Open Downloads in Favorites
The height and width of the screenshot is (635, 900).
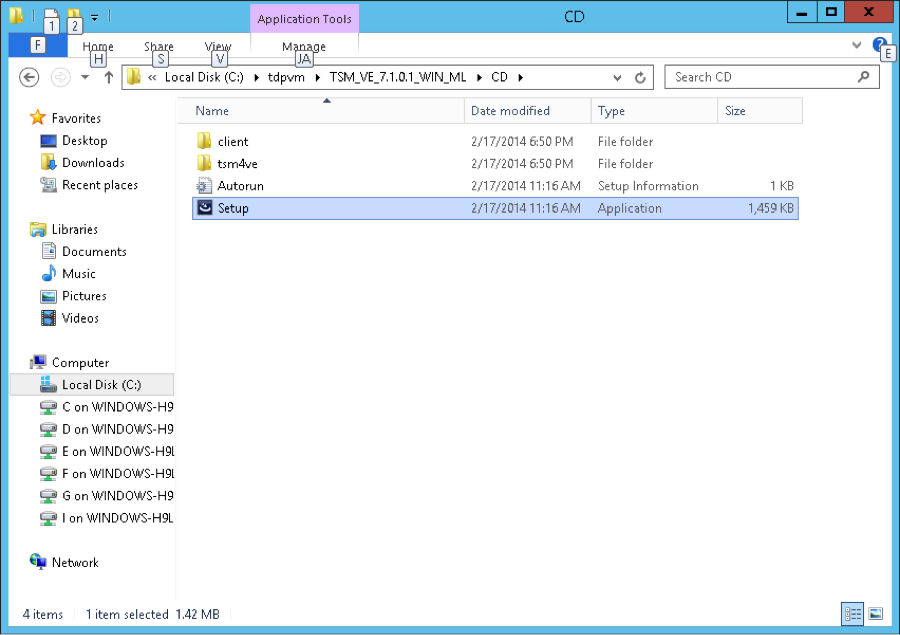pyautogui.click(x=93, y=163)
